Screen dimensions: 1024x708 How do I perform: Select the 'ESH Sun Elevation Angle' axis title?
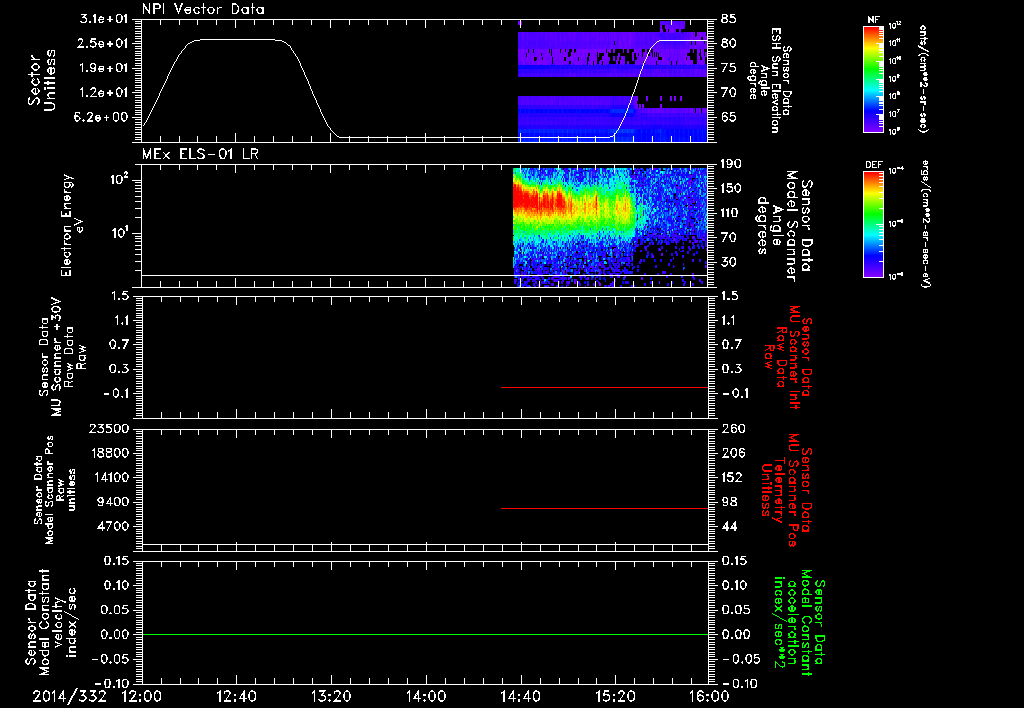770,80
